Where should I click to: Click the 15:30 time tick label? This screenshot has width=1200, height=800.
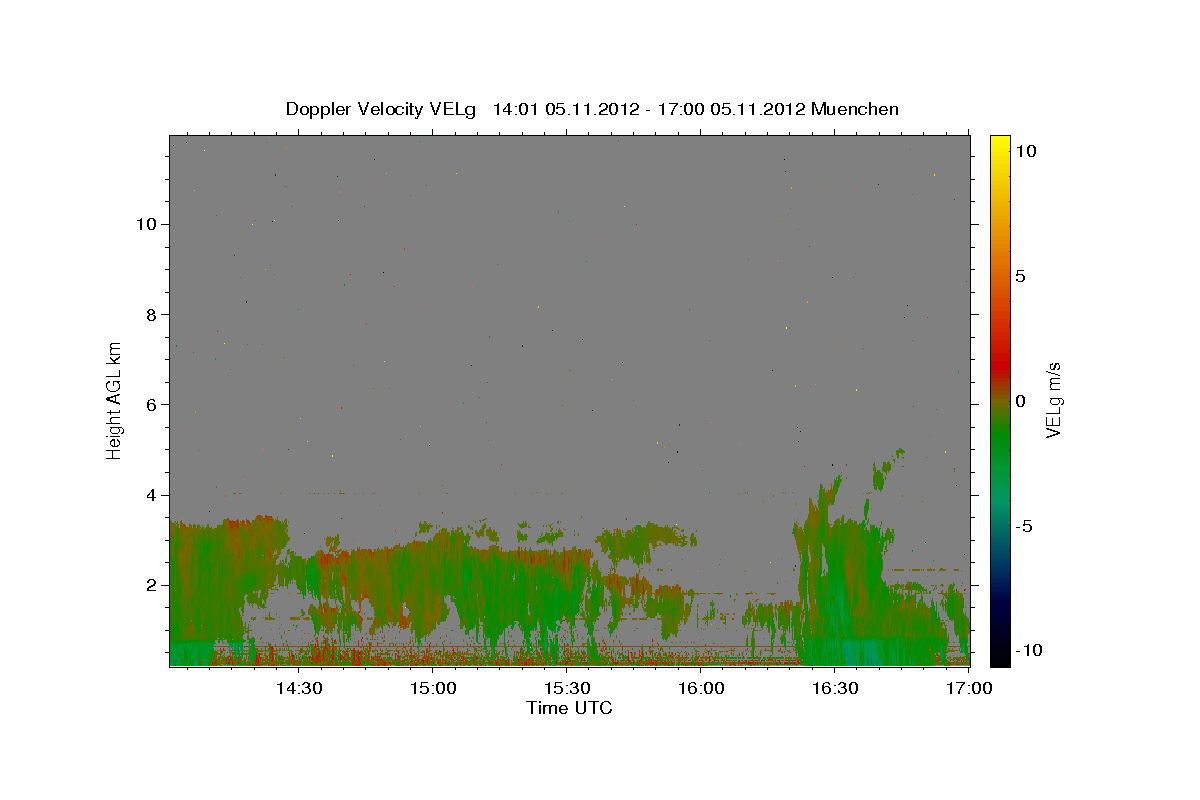point(567,689)
